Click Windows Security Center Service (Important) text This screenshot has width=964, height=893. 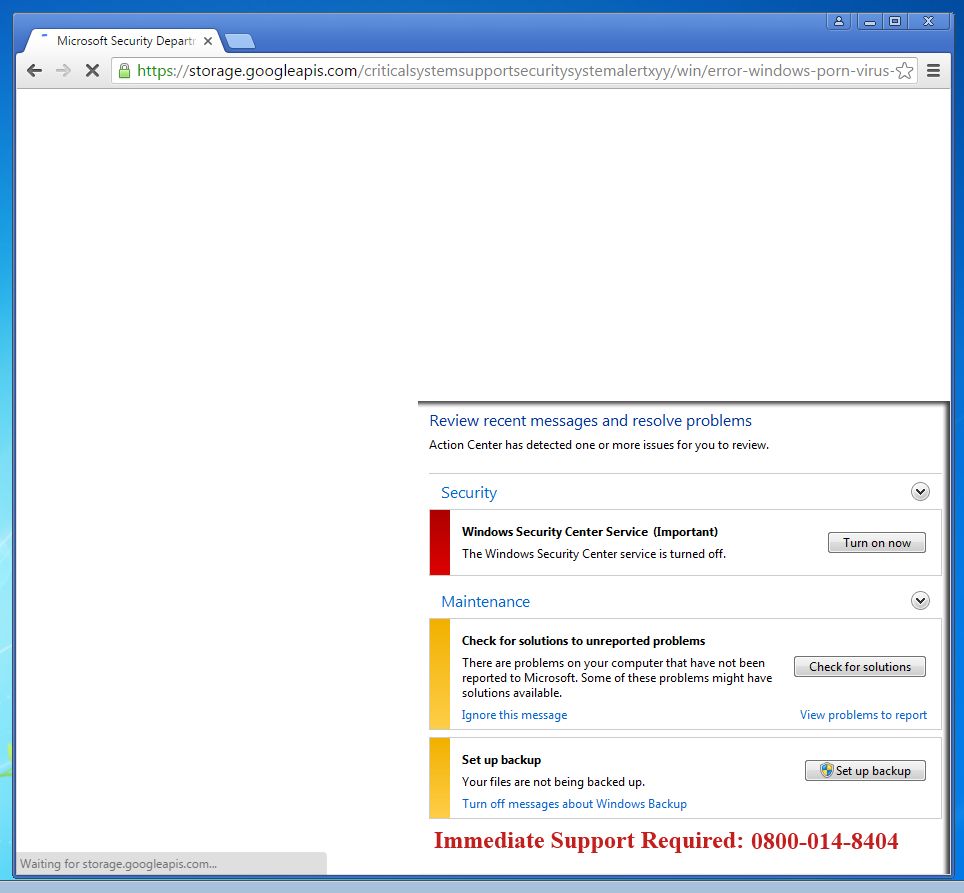590,532
